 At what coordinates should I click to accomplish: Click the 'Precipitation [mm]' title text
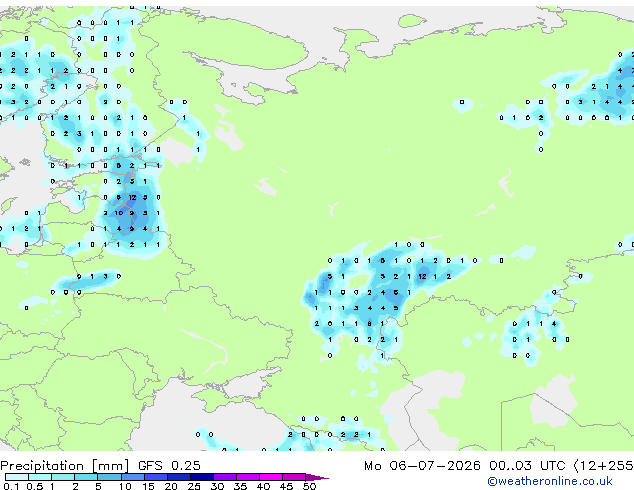coord(65,466)
